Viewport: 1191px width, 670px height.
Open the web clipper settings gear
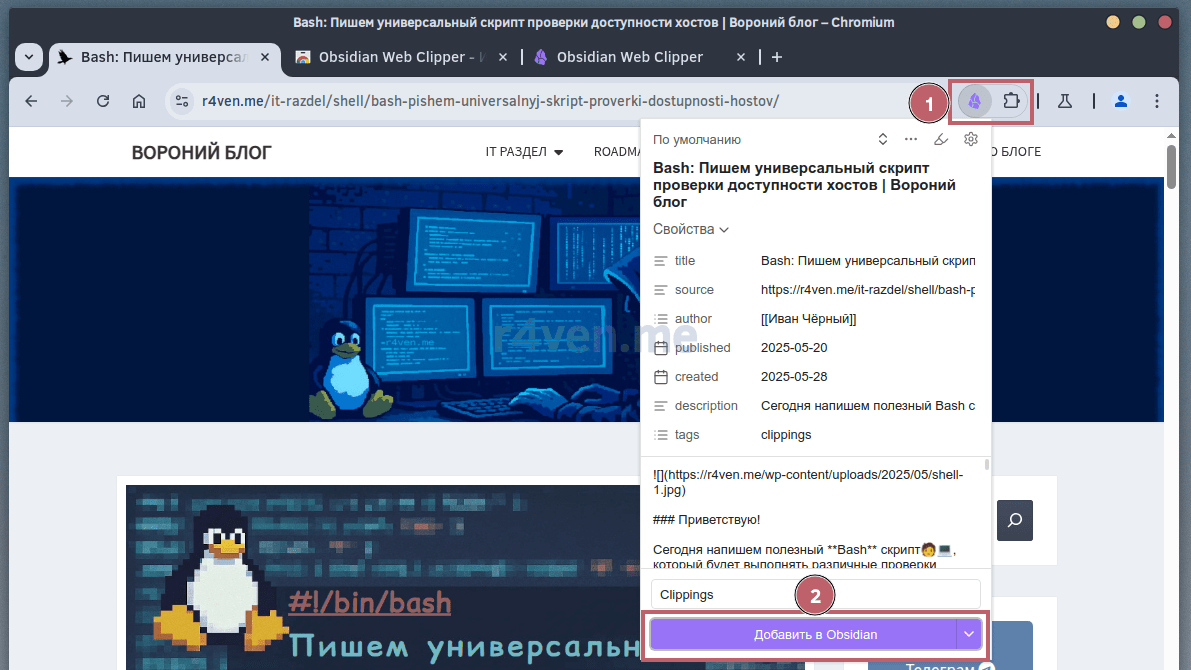971,139
